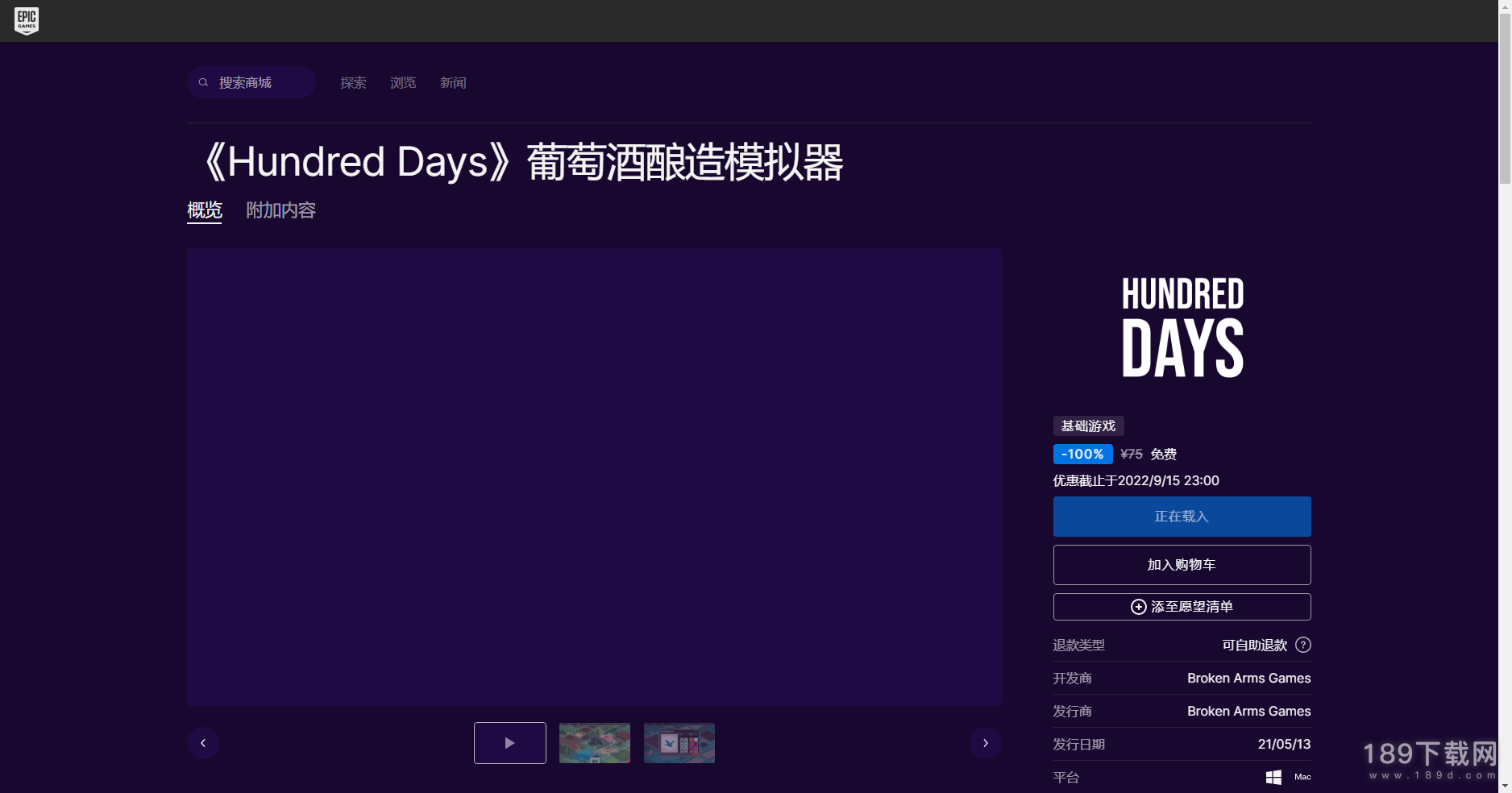The height and width of the screenshot is (793, 1512).
Task: Show previous media with left arrow
Action: pos(203,743)
